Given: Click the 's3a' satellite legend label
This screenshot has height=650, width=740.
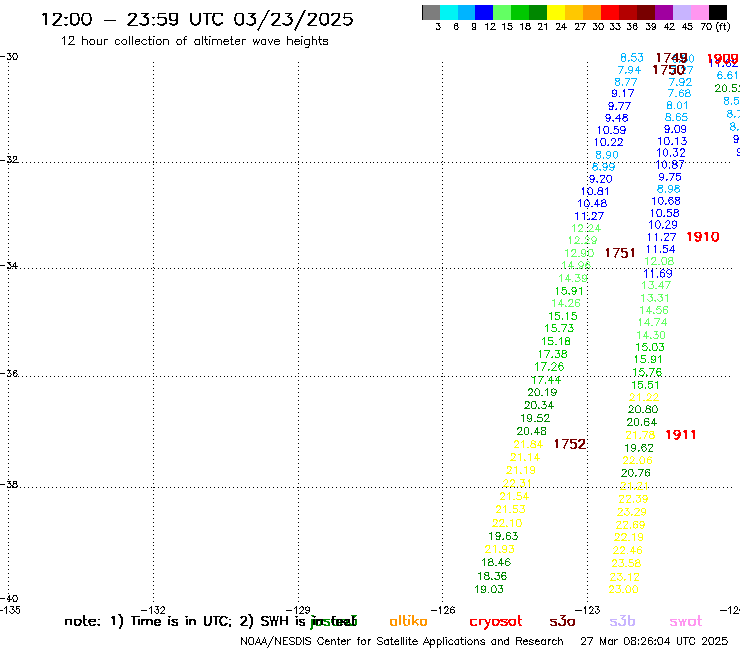Looking at the screenshot, I should [x=562, y=621].
